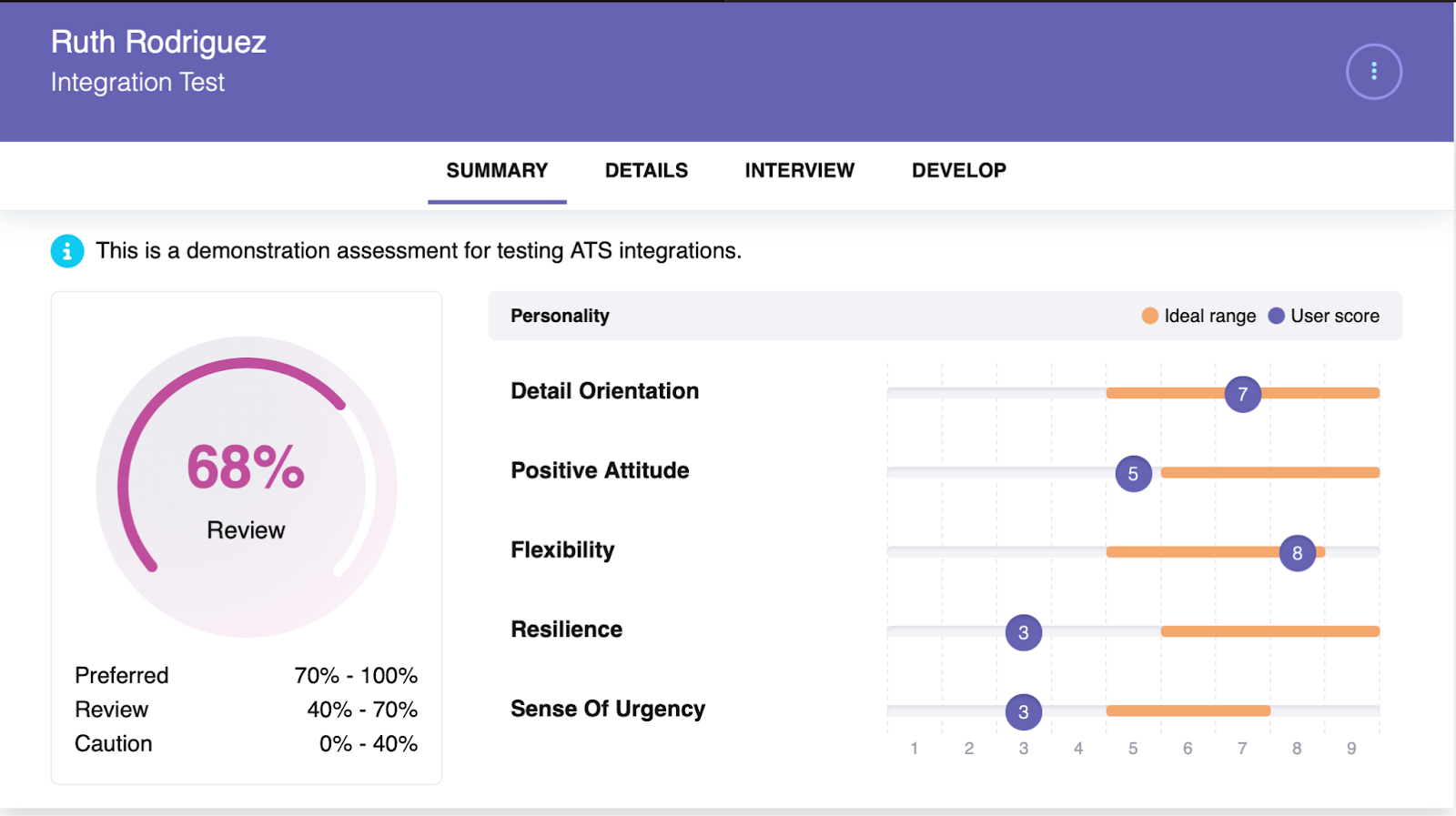The image size is (1456, 816).
Task: Open the Details tab
Action: tap(646, 171)
